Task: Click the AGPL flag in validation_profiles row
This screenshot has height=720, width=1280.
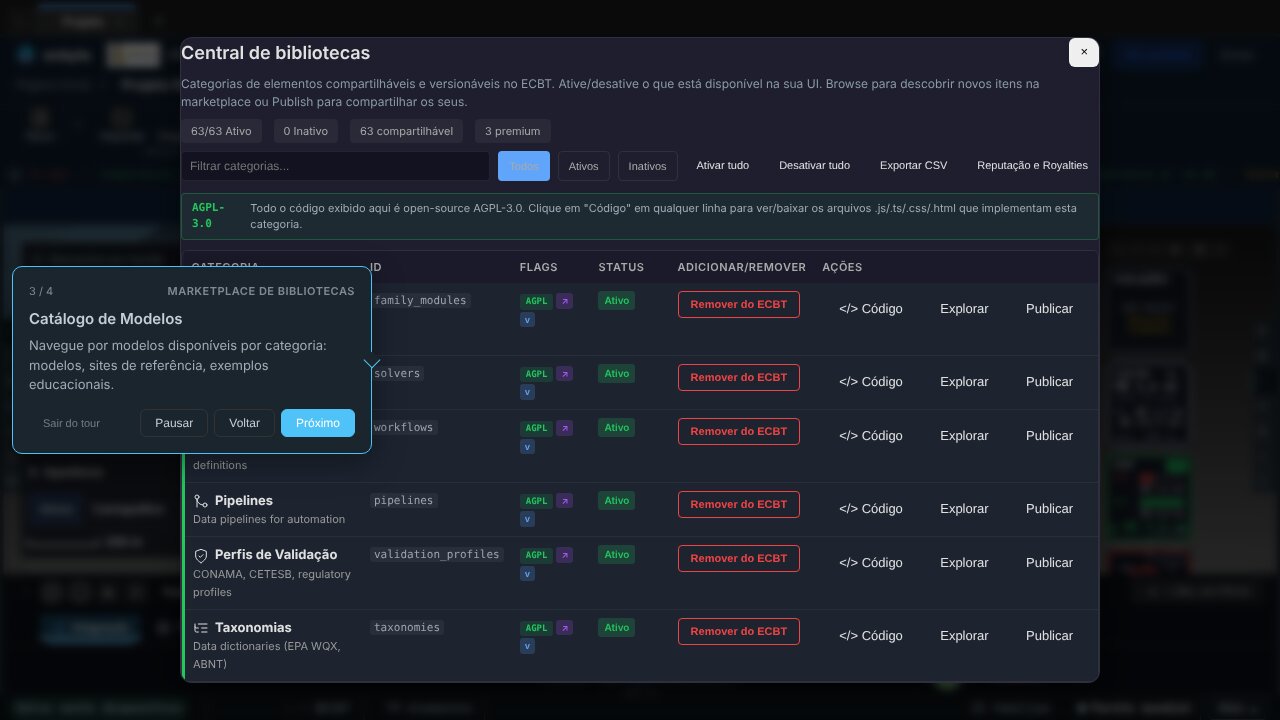Action: [537, 555]
